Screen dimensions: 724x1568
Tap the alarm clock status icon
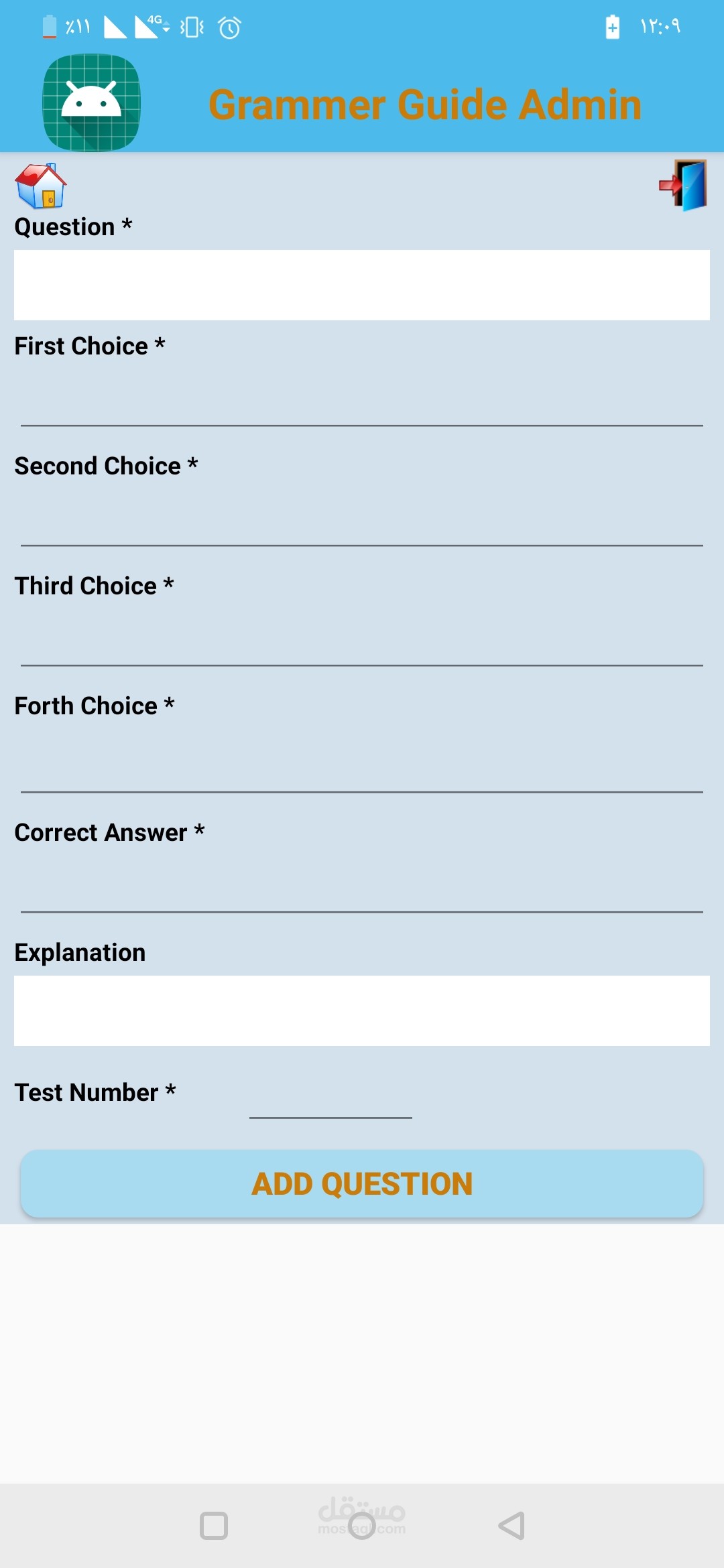tap(229, 27)
